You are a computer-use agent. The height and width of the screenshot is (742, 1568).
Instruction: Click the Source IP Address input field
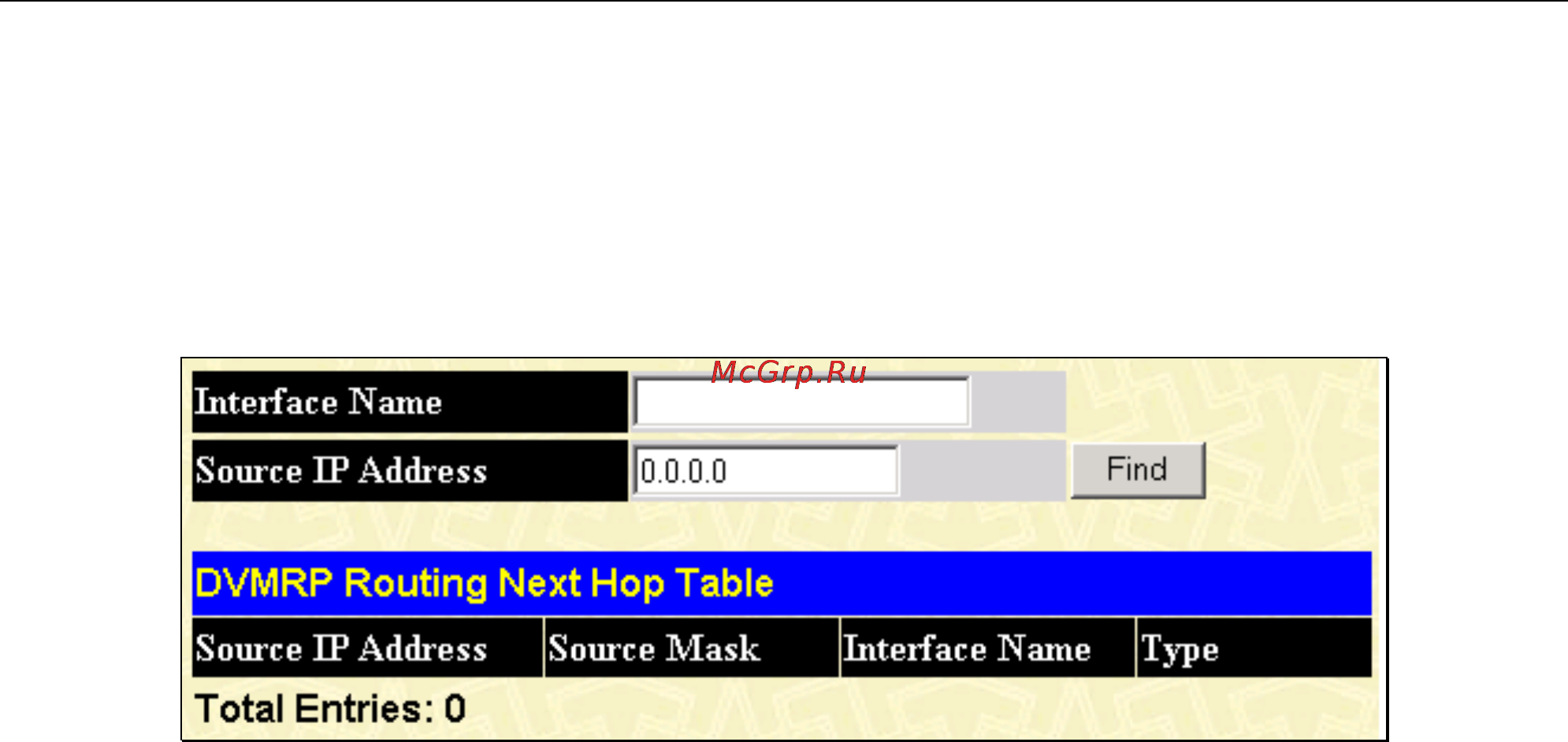point(766,470)
